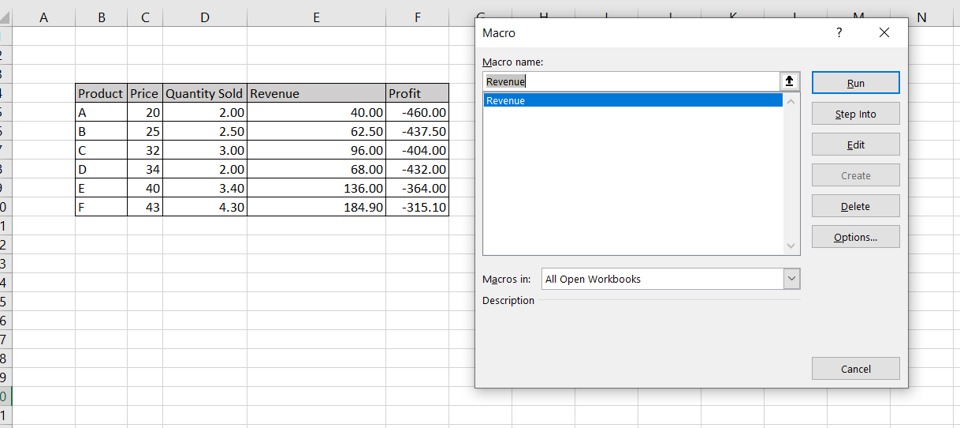Click profit cell -315.10
The image size is (960, 428).
click(x=417, y=208)
